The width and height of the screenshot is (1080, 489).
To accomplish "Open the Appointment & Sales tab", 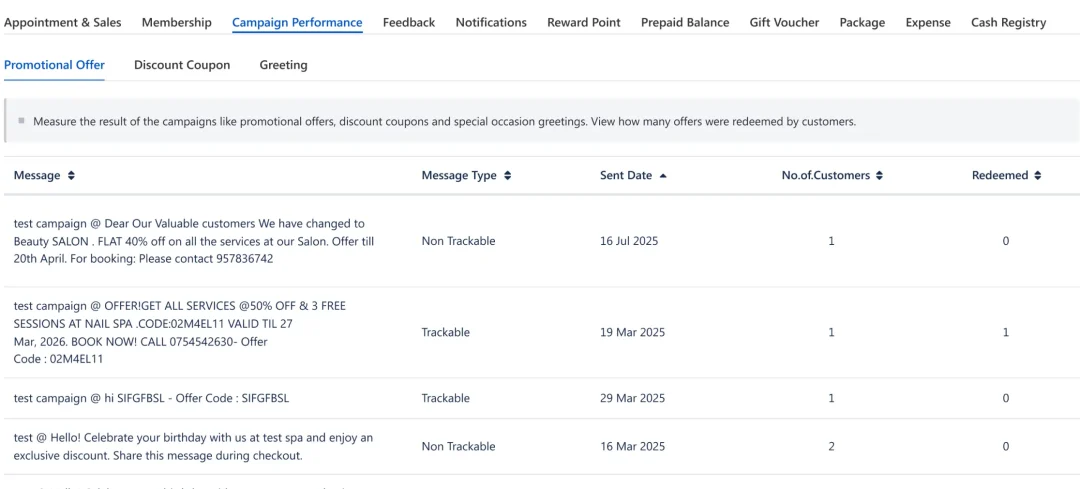I will (63, 22).
